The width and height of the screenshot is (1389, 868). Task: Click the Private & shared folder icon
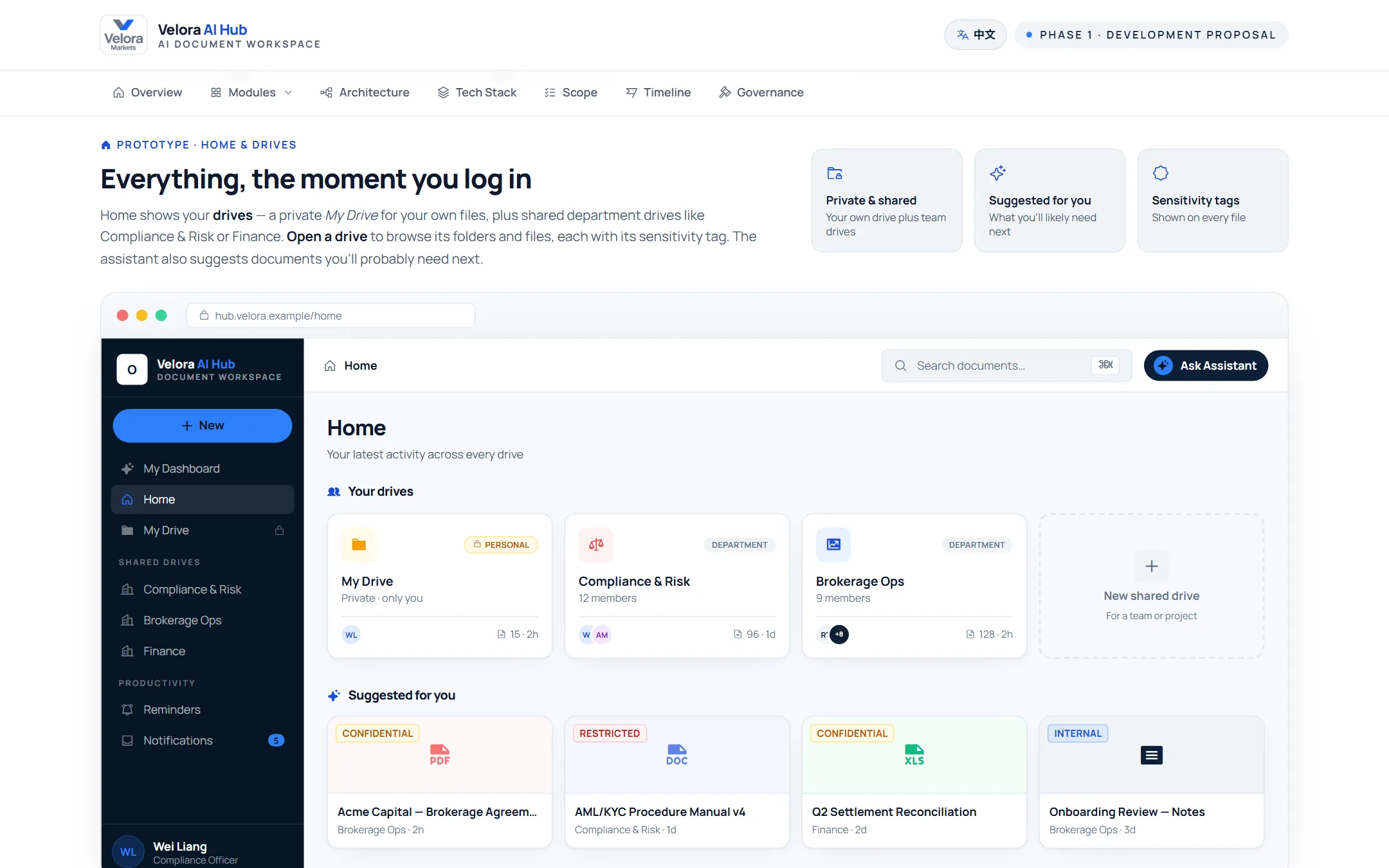[835, 173]
